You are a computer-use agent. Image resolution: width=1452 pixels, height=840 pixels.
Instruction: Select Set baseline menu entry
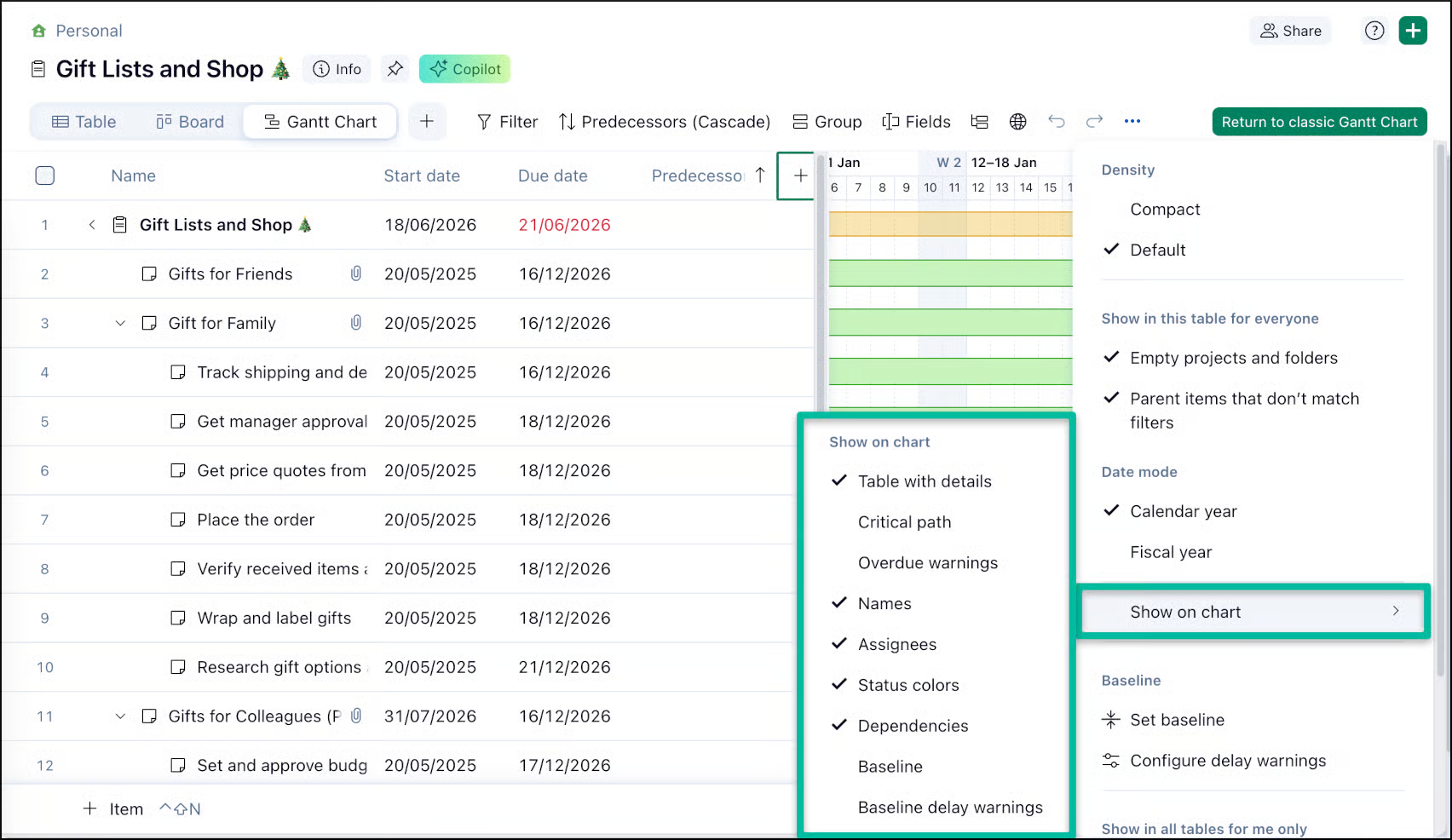1177,720
